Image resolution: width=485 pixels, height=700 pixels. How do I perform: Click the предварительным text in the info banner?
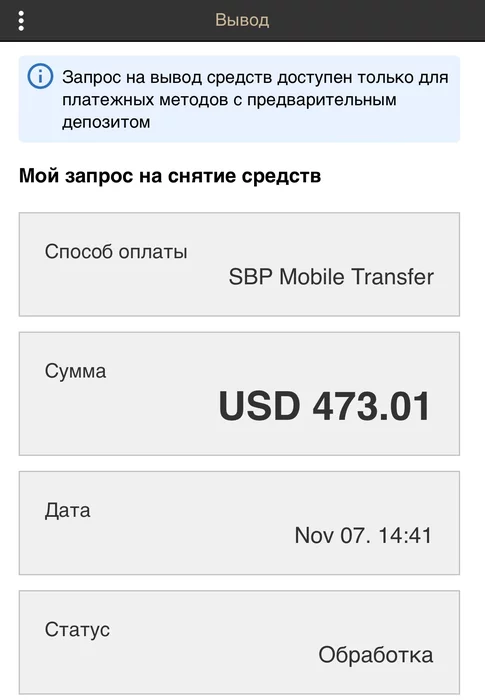pos(322,100)
